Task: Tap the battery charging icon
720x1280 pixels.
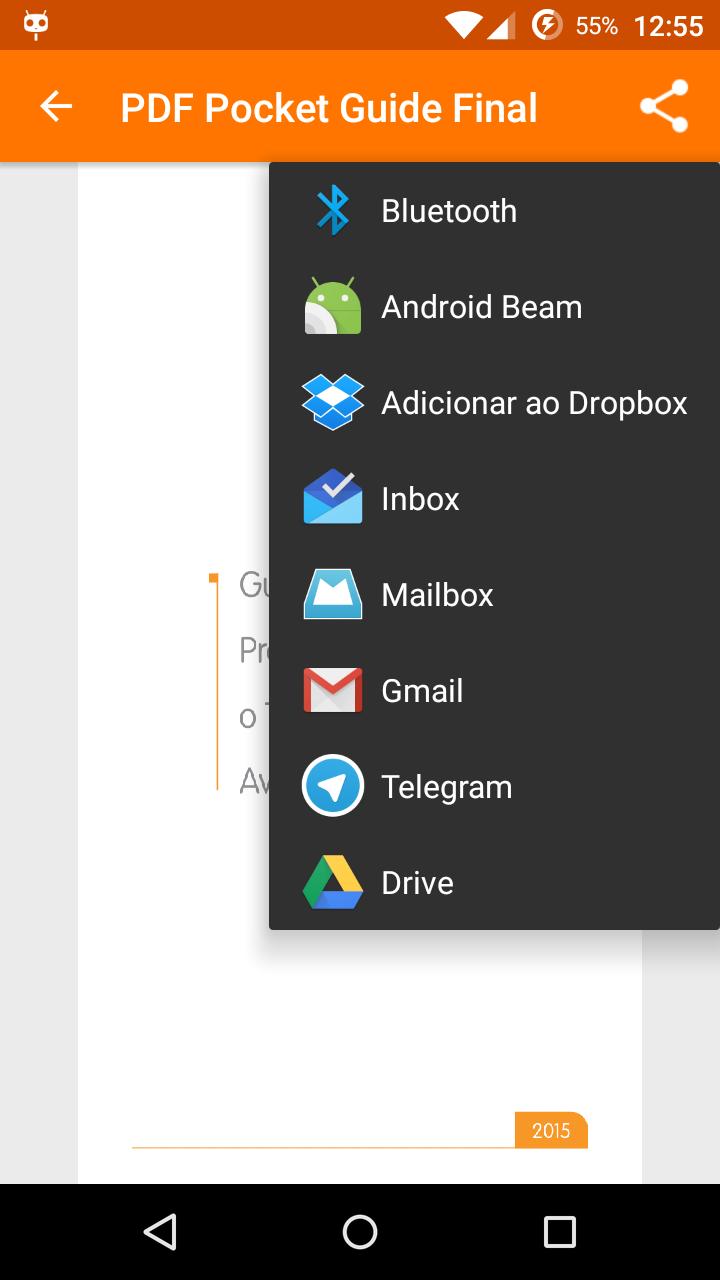Action: click(x=546, y=25)
